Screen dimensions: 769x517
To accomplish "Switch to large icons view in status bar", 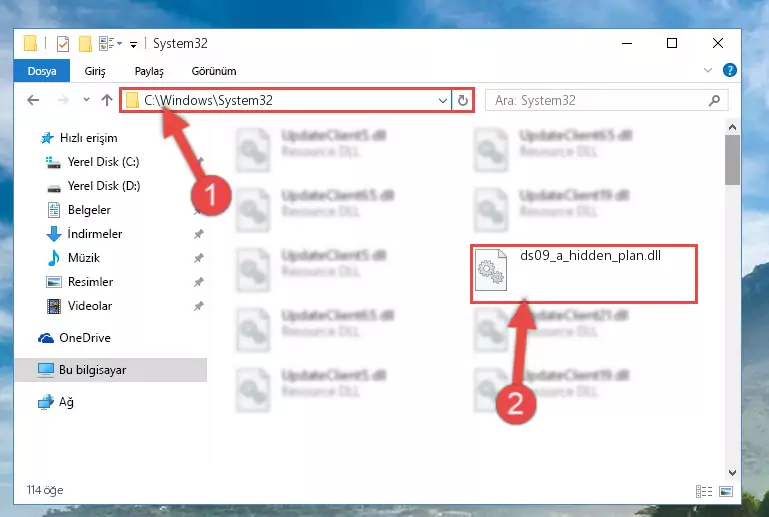I will pyautogui.click(x=726, y=491).
